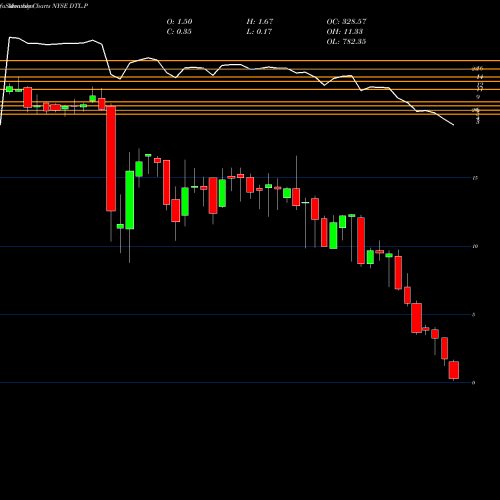Select the last red candlestick near zero
This screenshot has height=500, width=500.
point(454,370)
